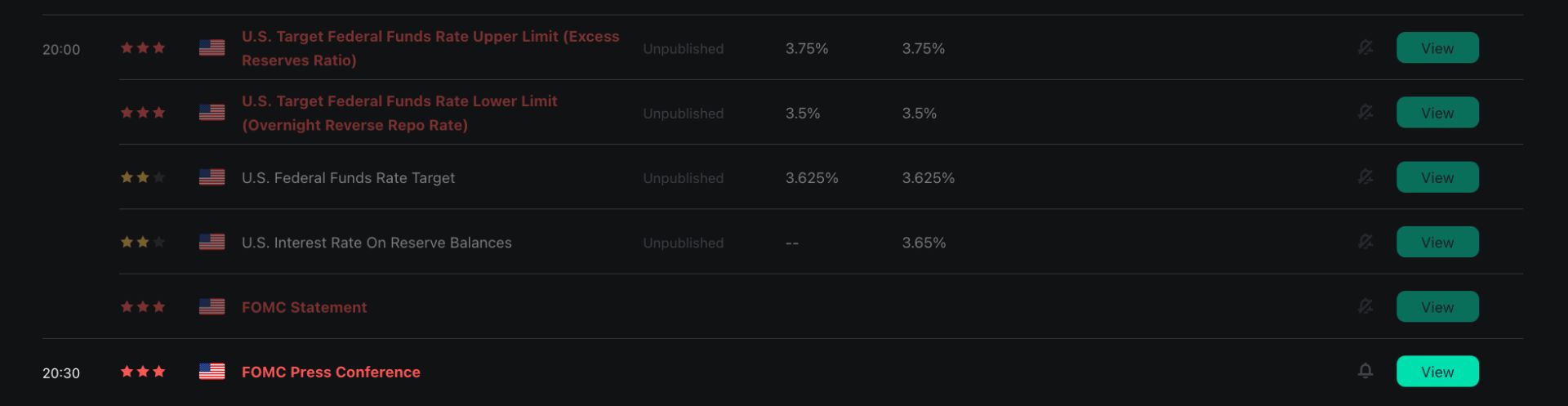This screenshot has width=1568, height=406.
Task: Click star rating for FOMC Press Conference
Action: click(143, 372)
